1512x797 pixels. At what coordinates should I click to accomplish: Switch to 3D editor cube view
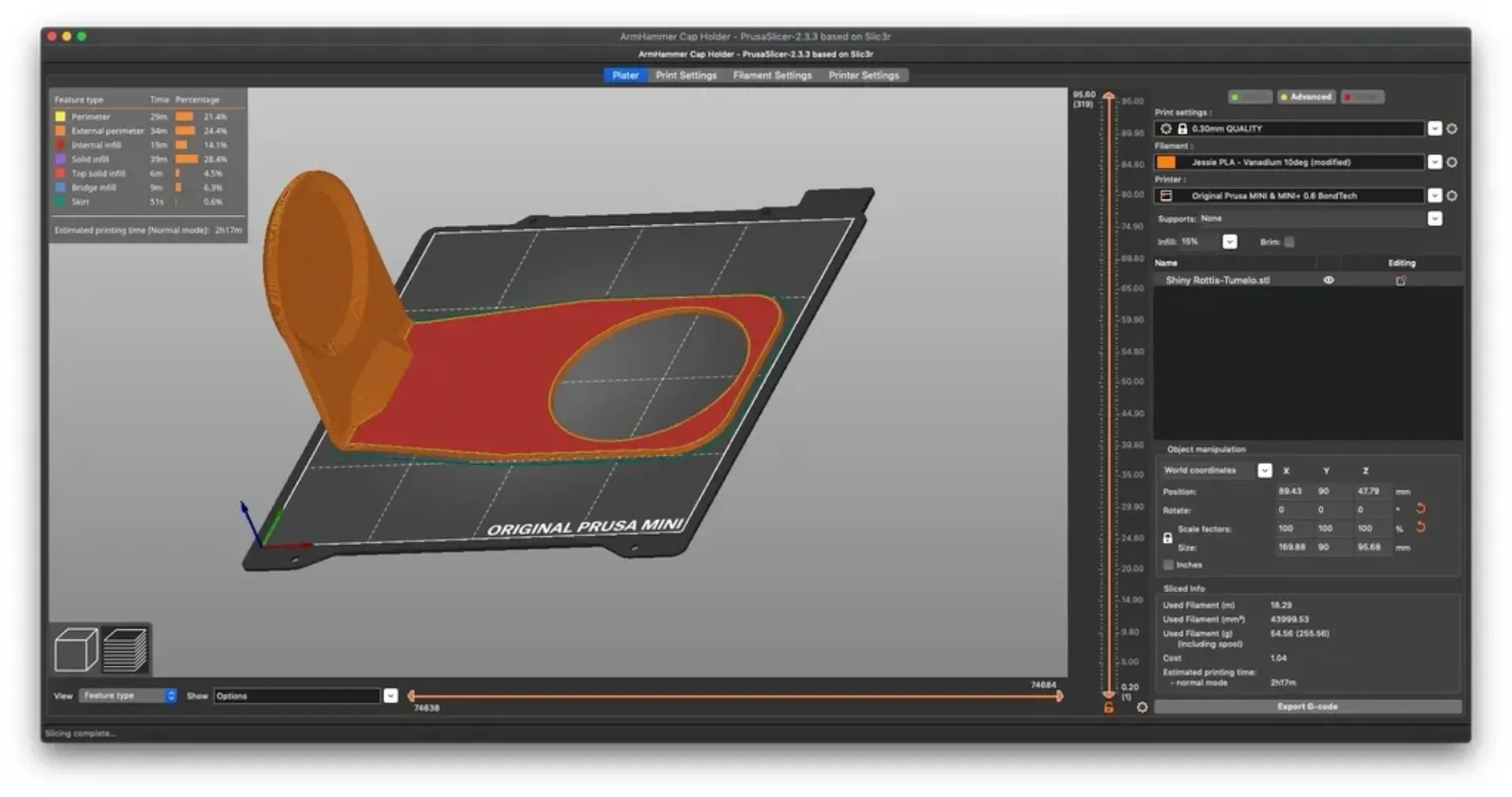76,649
